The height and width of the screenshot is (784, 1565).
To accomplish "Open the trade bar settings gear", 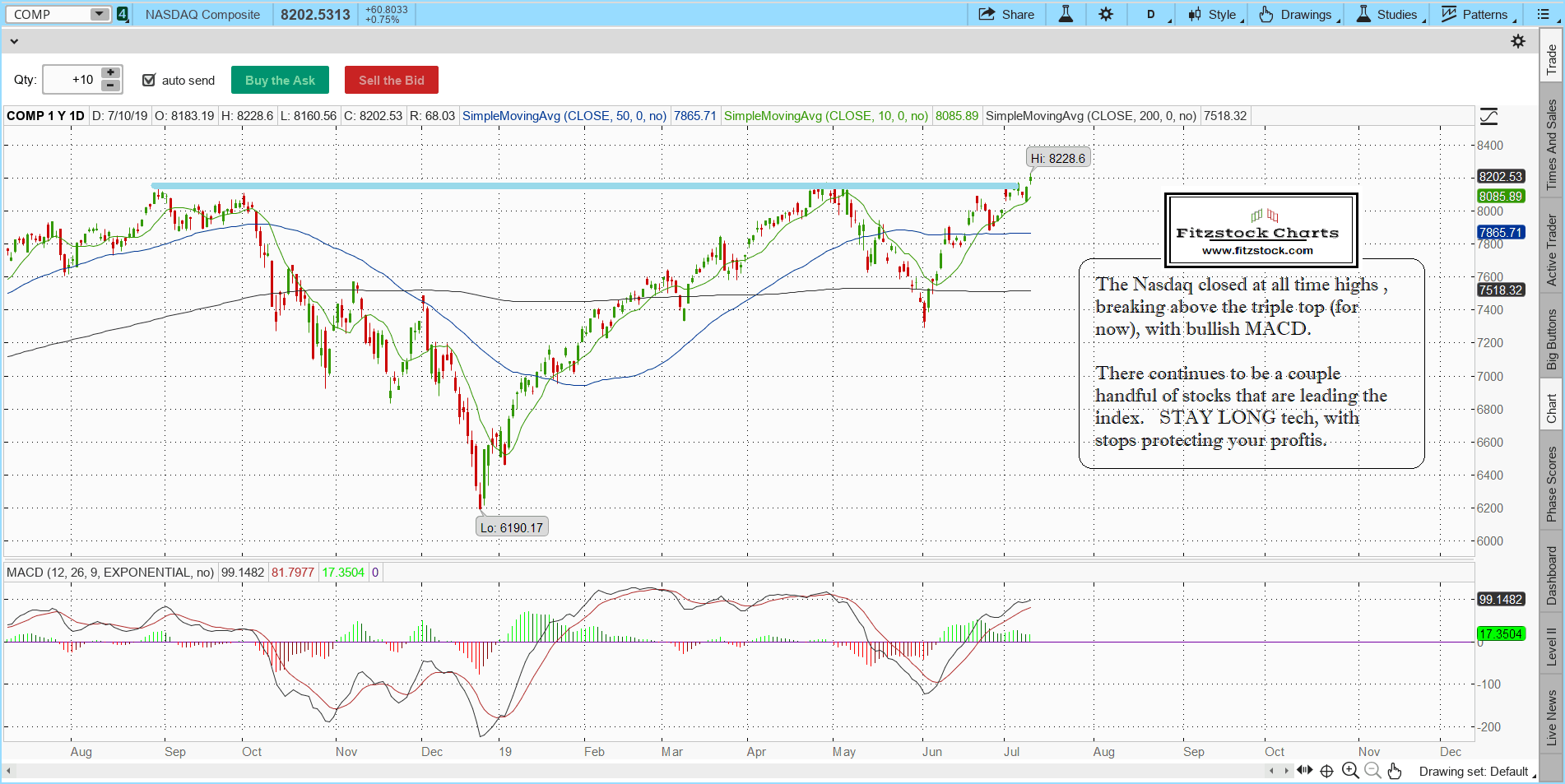I will pos(1518,41).
